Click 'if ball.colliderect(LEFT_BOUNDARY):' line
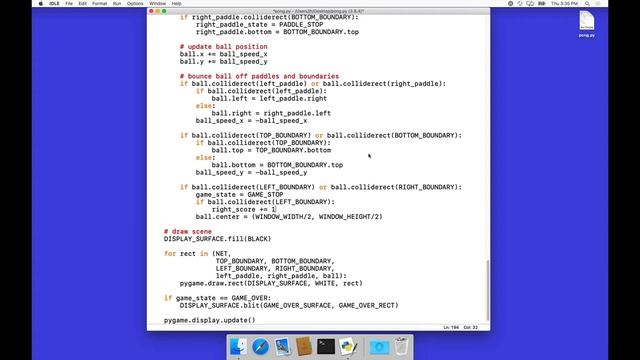 point(265,202)
